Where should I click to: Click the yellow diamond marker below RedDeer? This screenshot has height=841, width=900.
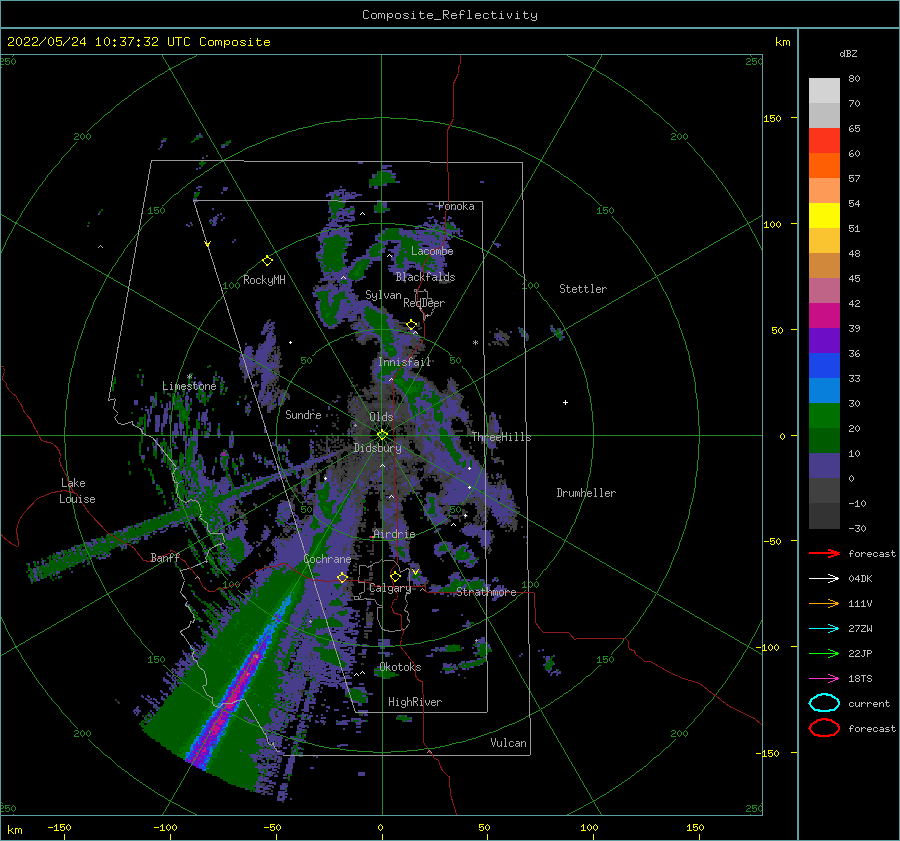[x=412, y=325]
